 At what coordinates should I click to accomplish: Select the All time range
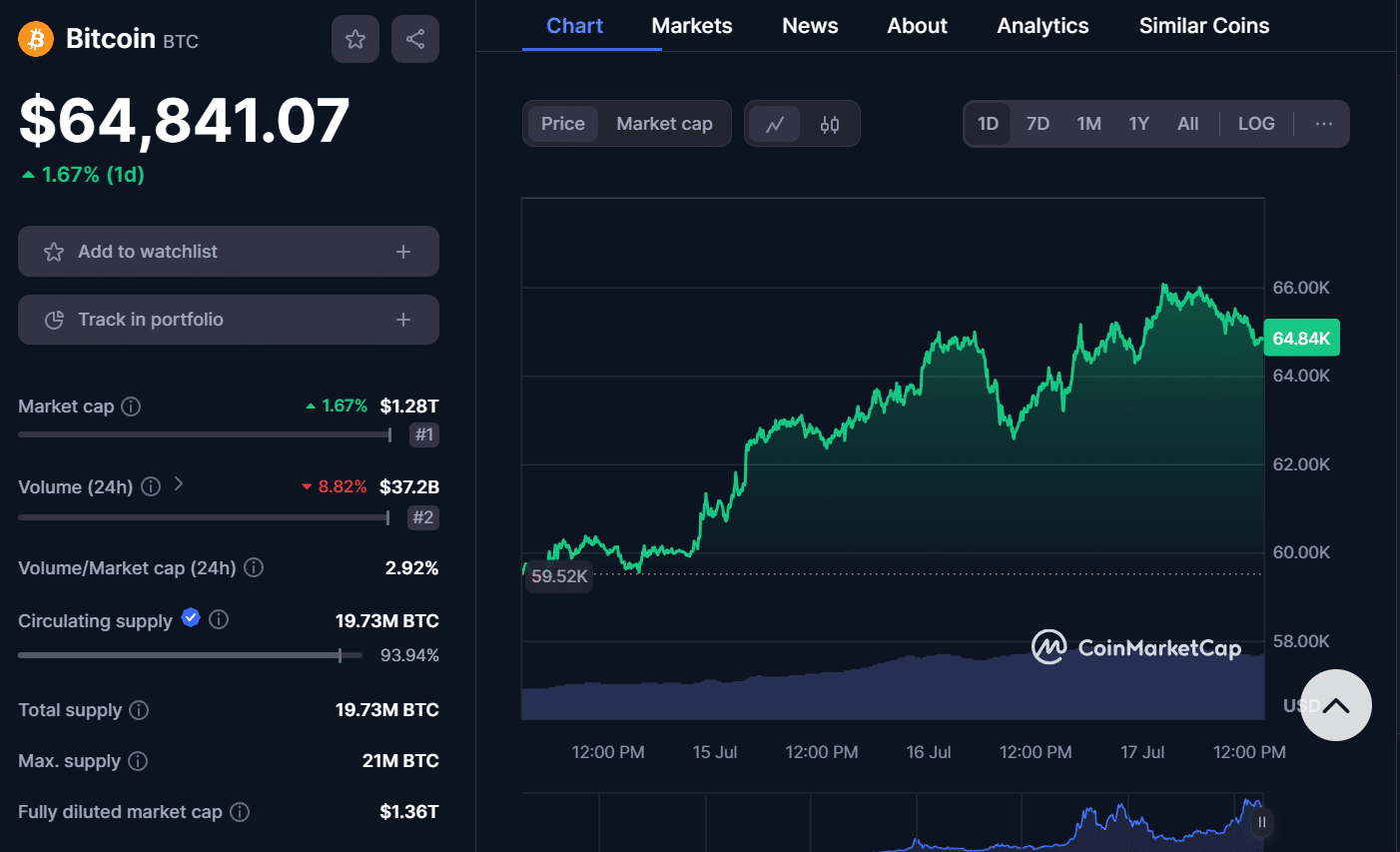pyautogui.click(x=1187, y=124)
